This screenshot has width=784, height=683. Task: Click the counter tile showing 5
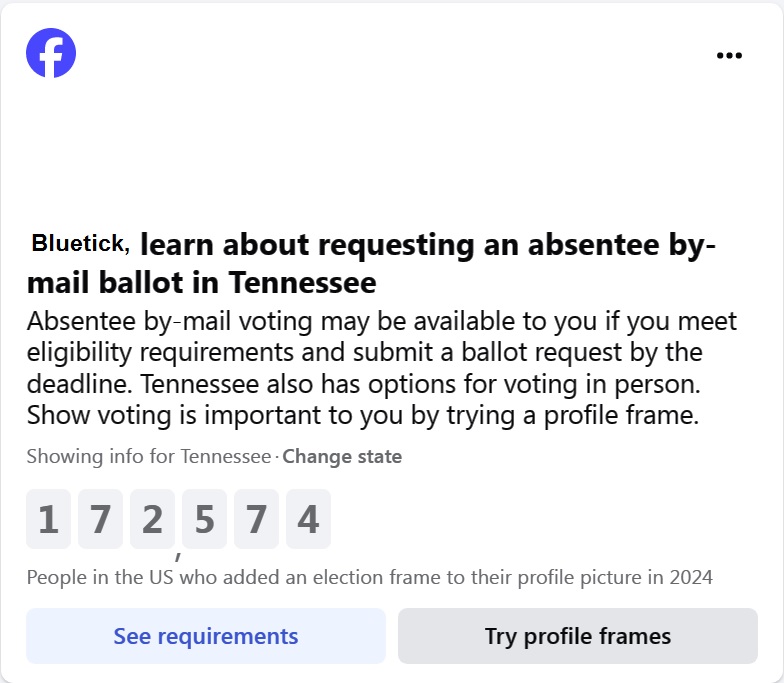coord(204,519)
